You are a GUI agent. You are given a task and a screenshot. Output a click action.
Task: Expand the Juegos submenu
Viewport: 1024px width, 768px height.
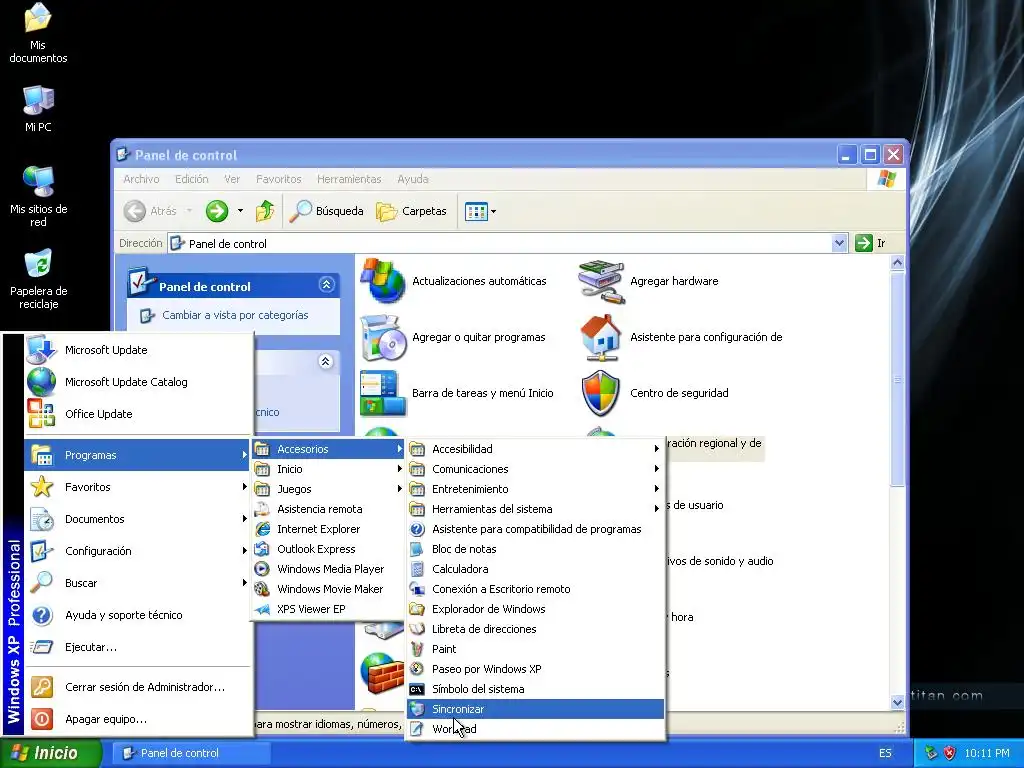pos(328,489)
